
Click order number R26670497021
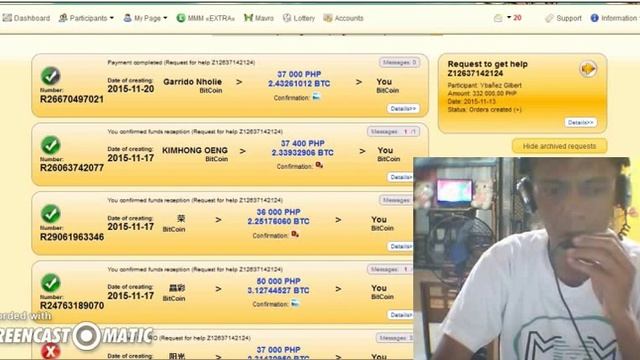72,99
